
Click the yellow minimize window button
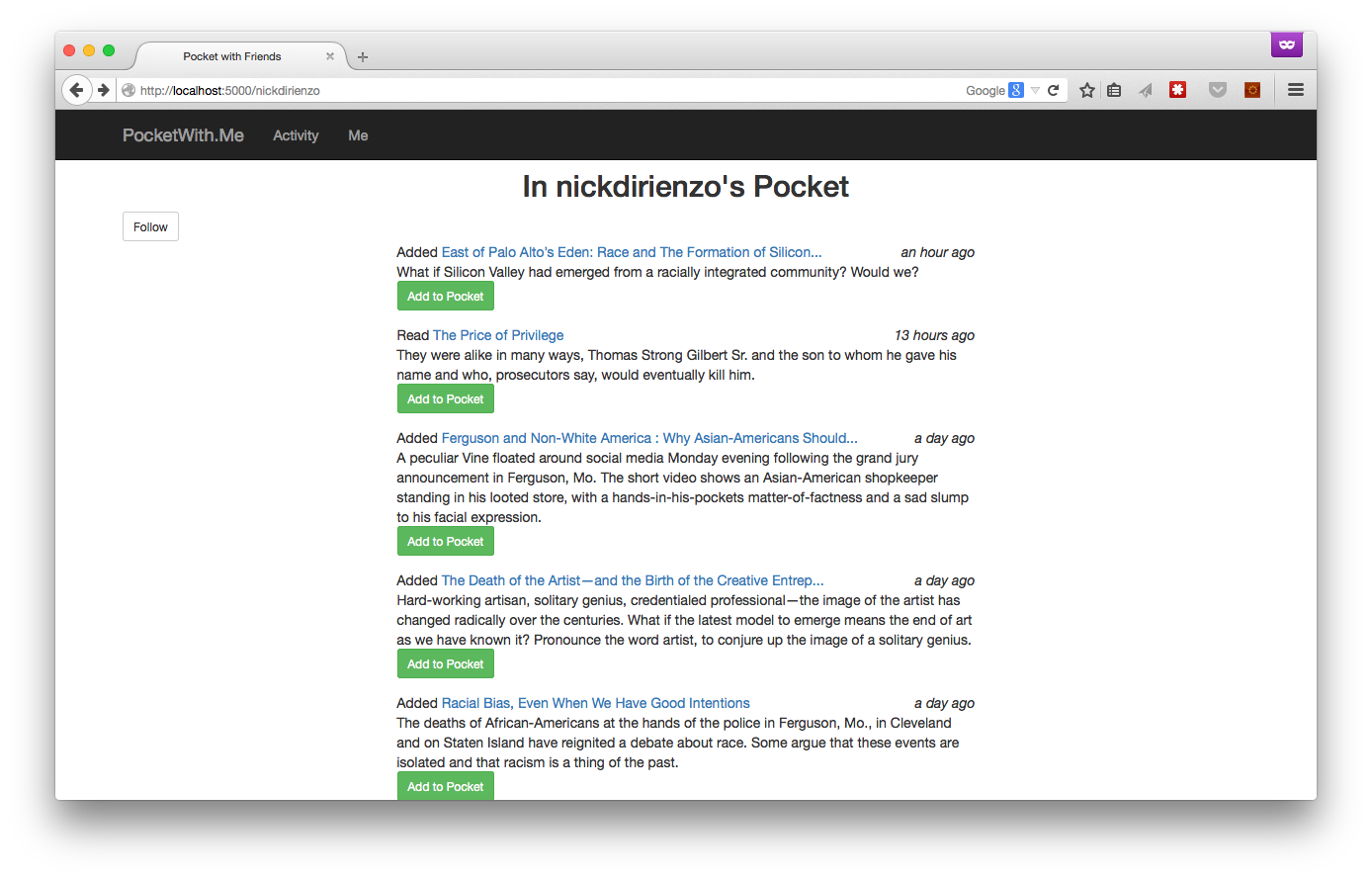click(x=89, y=50)
